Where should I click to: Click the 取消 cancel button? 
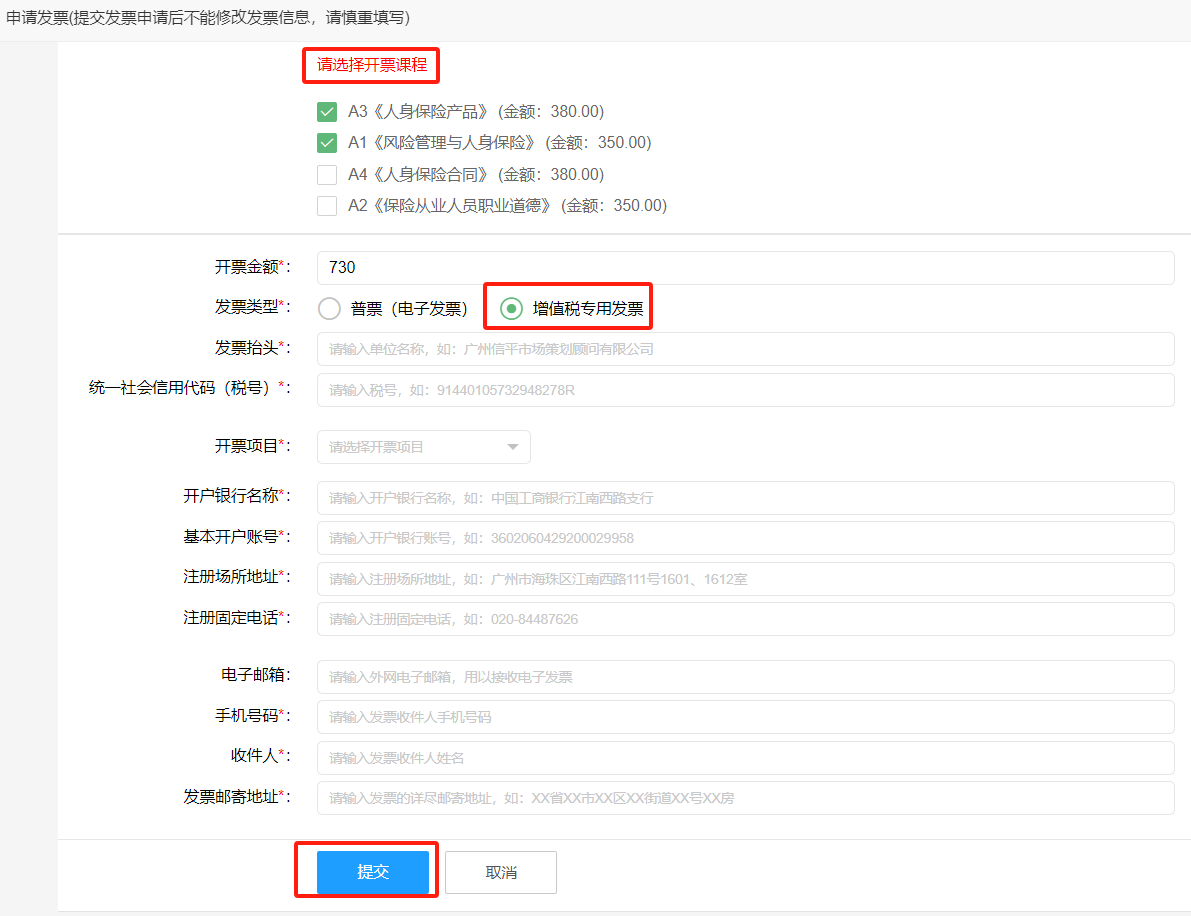500,871
